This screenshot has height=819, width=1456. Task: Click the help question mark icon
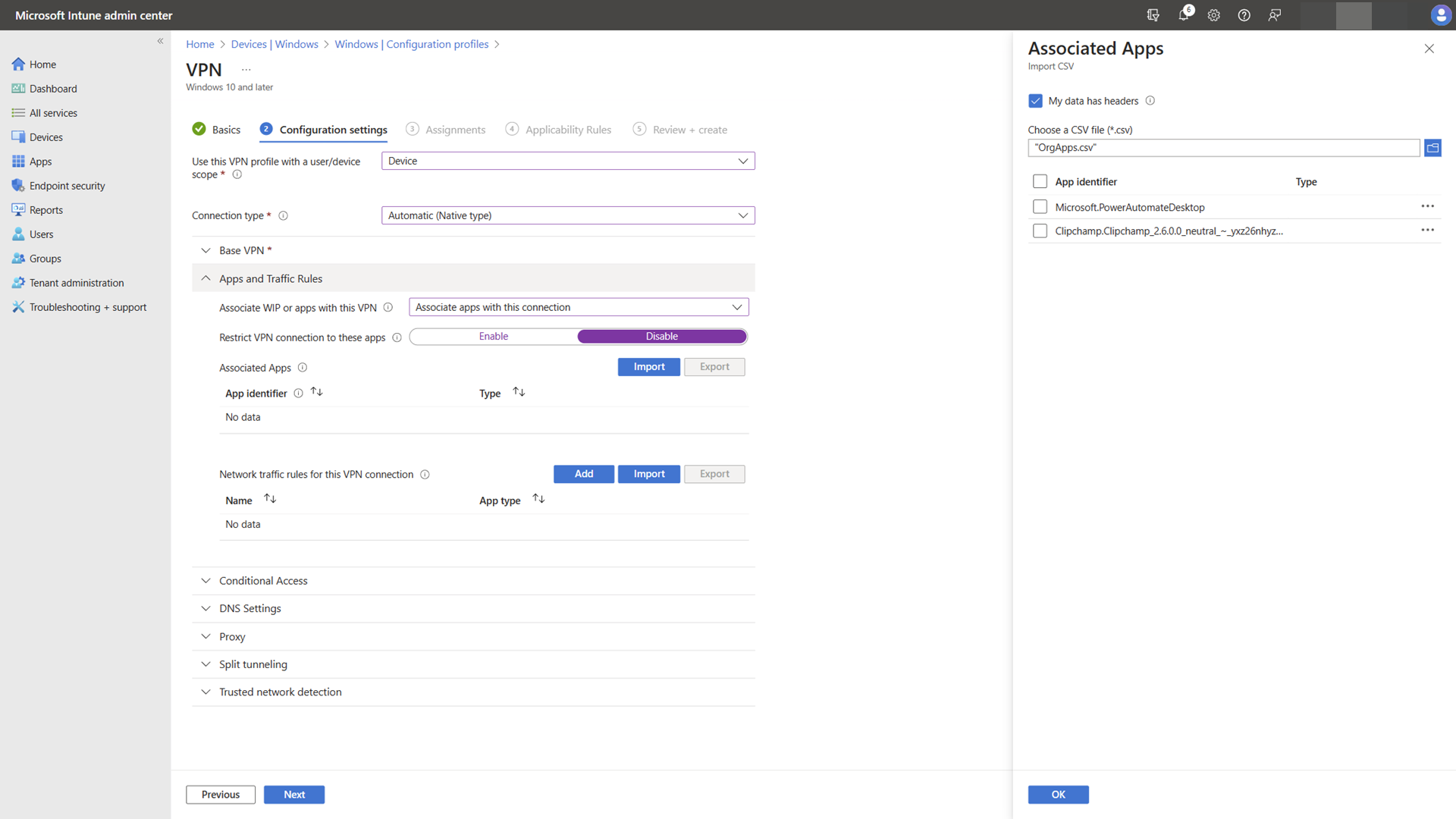click(x=1244, y=15)
